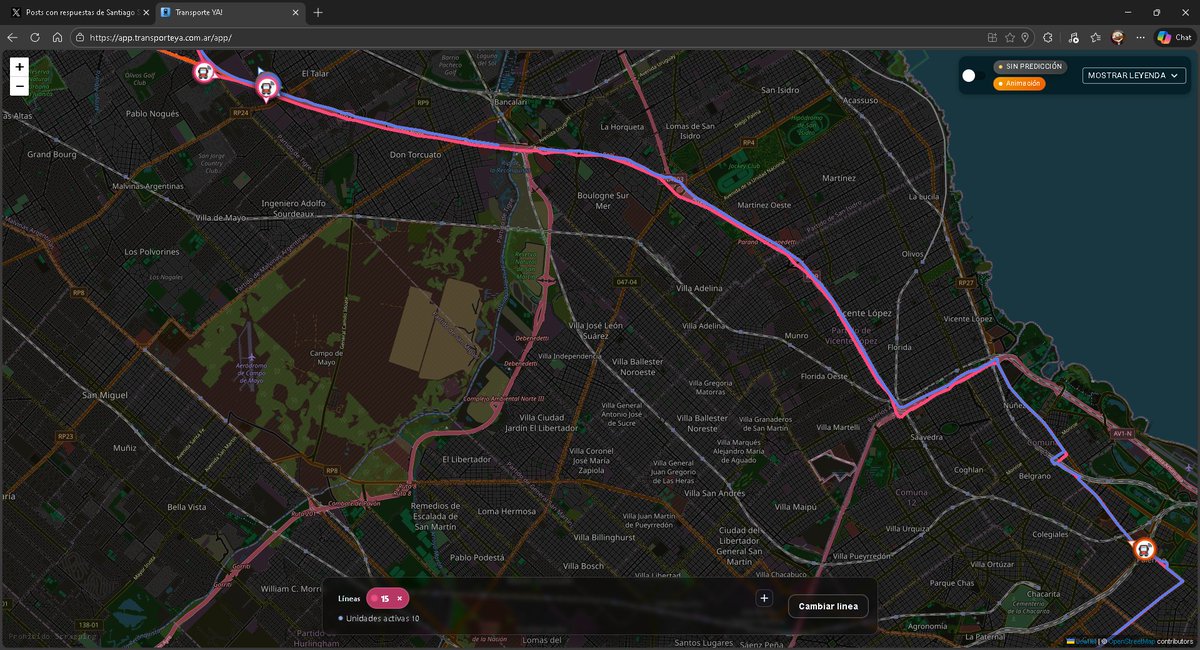
Task: Click the Vicente López map label
Action: tap(865, 313)
